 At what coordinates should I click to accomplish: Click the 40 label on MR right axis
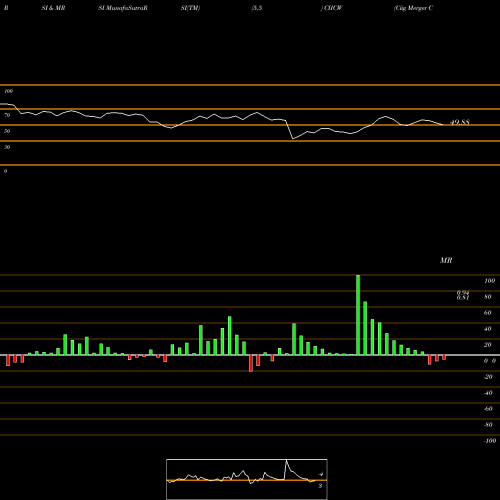pos(488,329)
